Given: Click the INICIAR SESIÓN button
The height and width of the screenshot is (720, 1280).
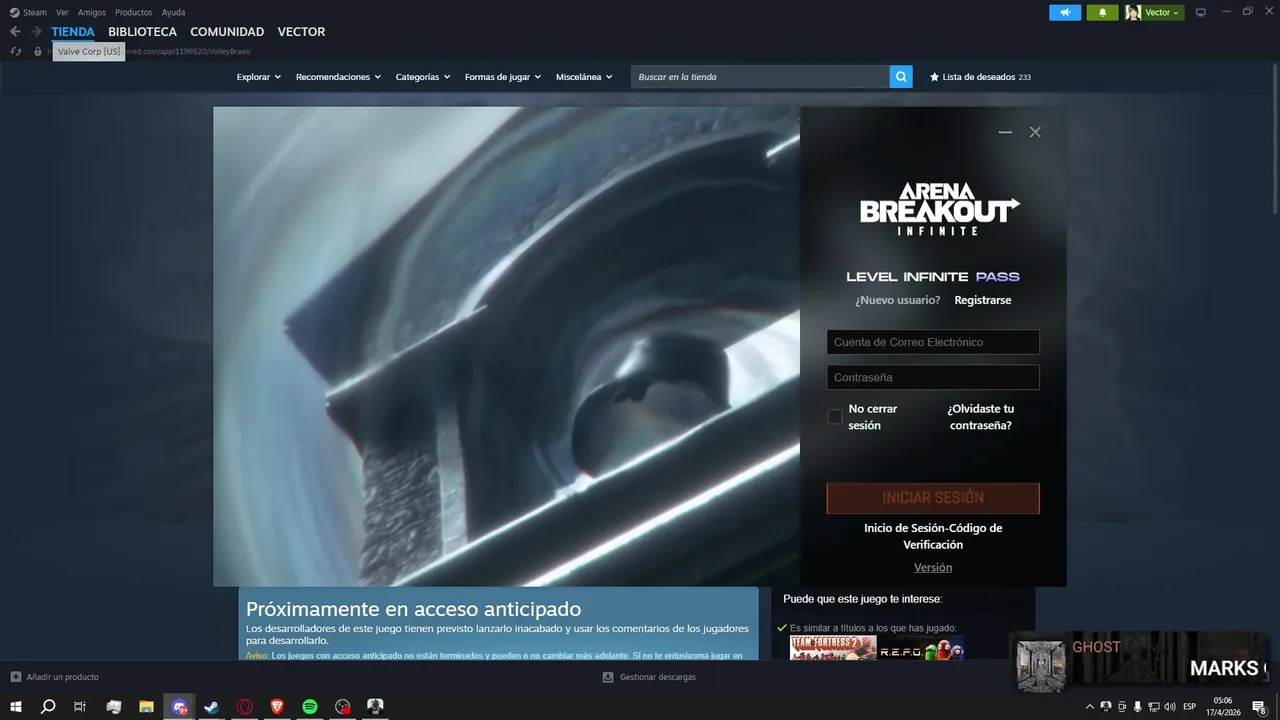Looking at the screenshot, I should point(933,498).
